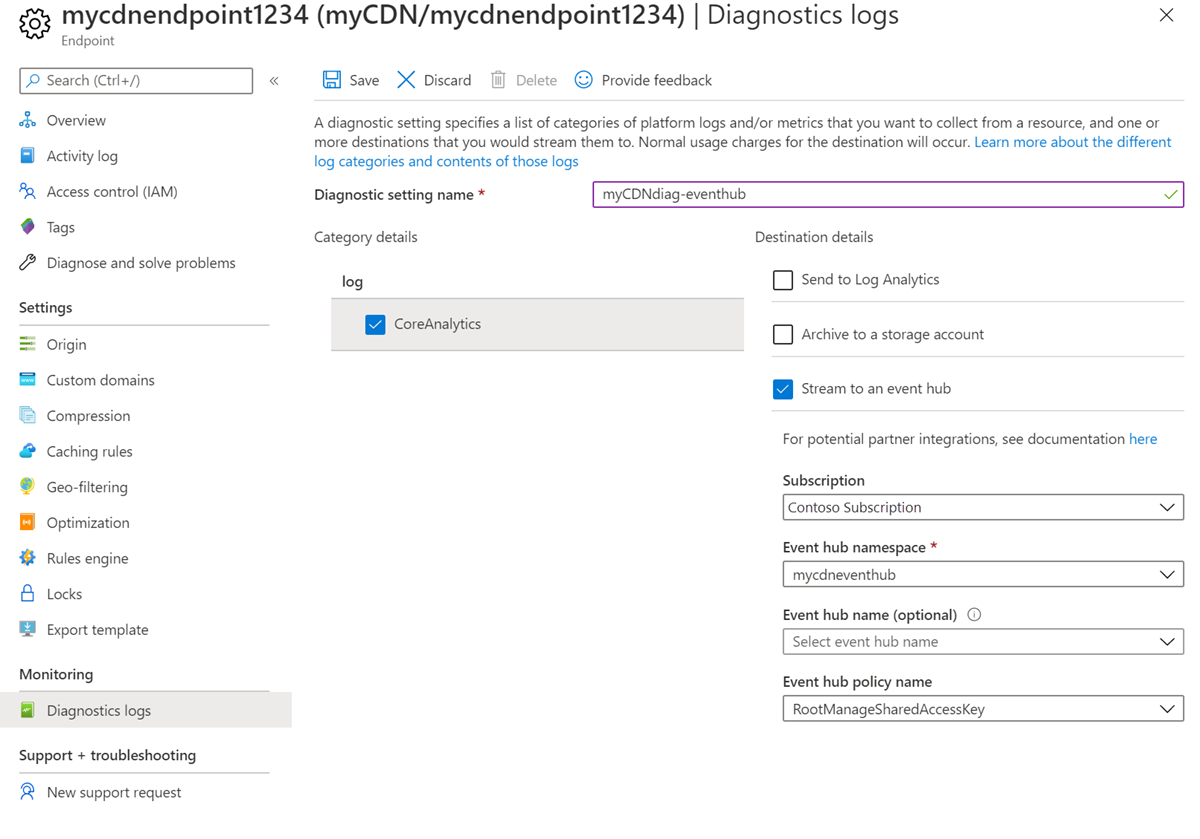The height and width of the screenshot is (839, 1200).
Task: Click the Caching rules cloud icon
Action: (x=28, y=451)
